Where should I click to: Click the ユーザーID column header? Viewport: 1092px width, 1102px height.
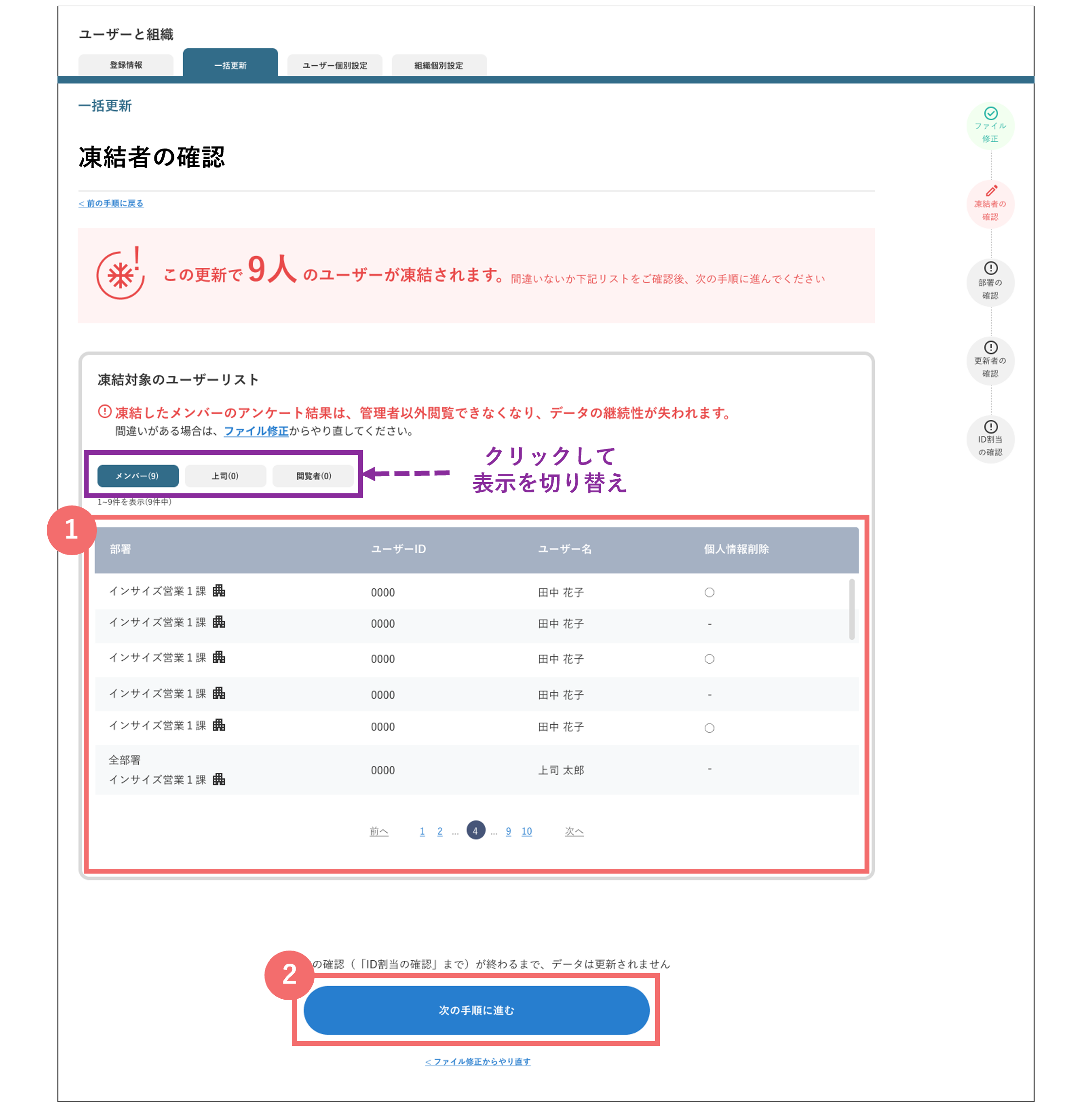(x=398, y=549)
